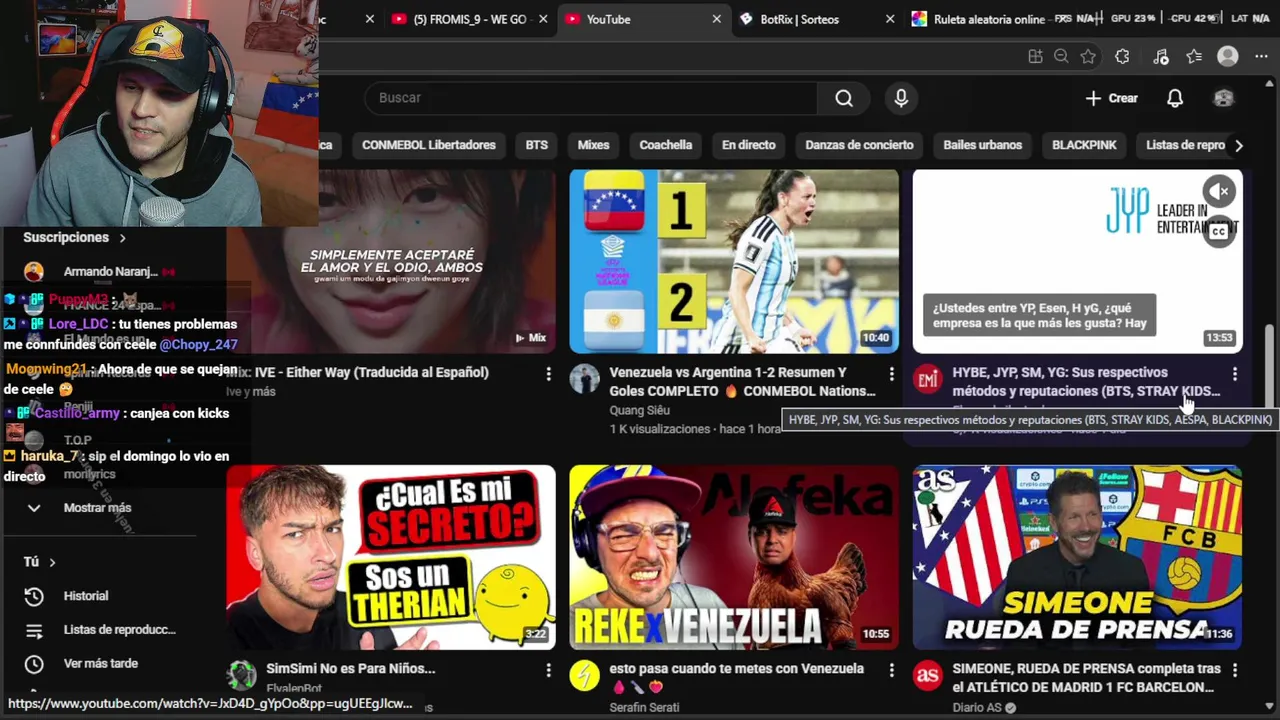Open browser favorites list icon
Viewport: 1280px width, 720px height.
[x=1194, y=57]
